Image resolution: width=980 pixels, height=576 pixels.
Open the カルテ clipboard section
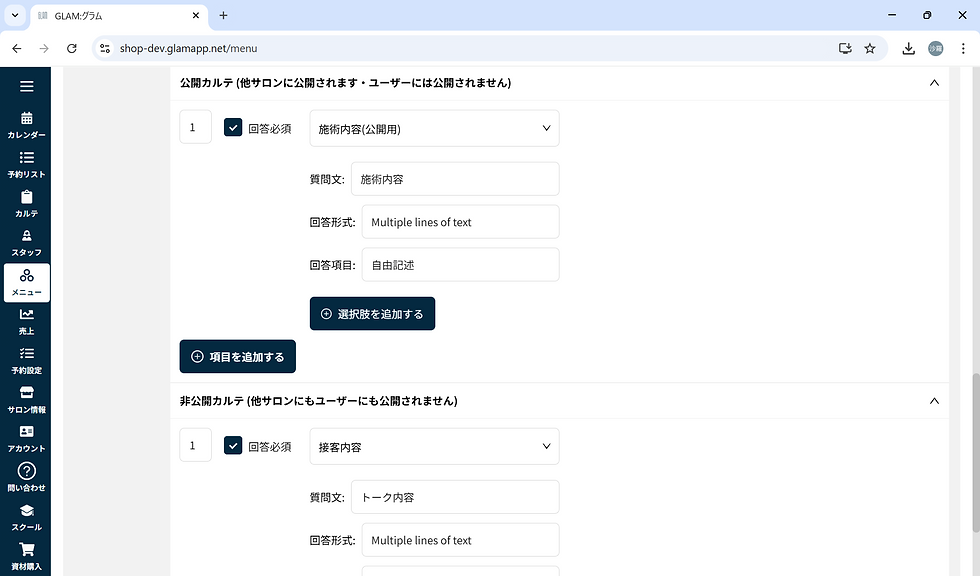[x=26, y=204]
